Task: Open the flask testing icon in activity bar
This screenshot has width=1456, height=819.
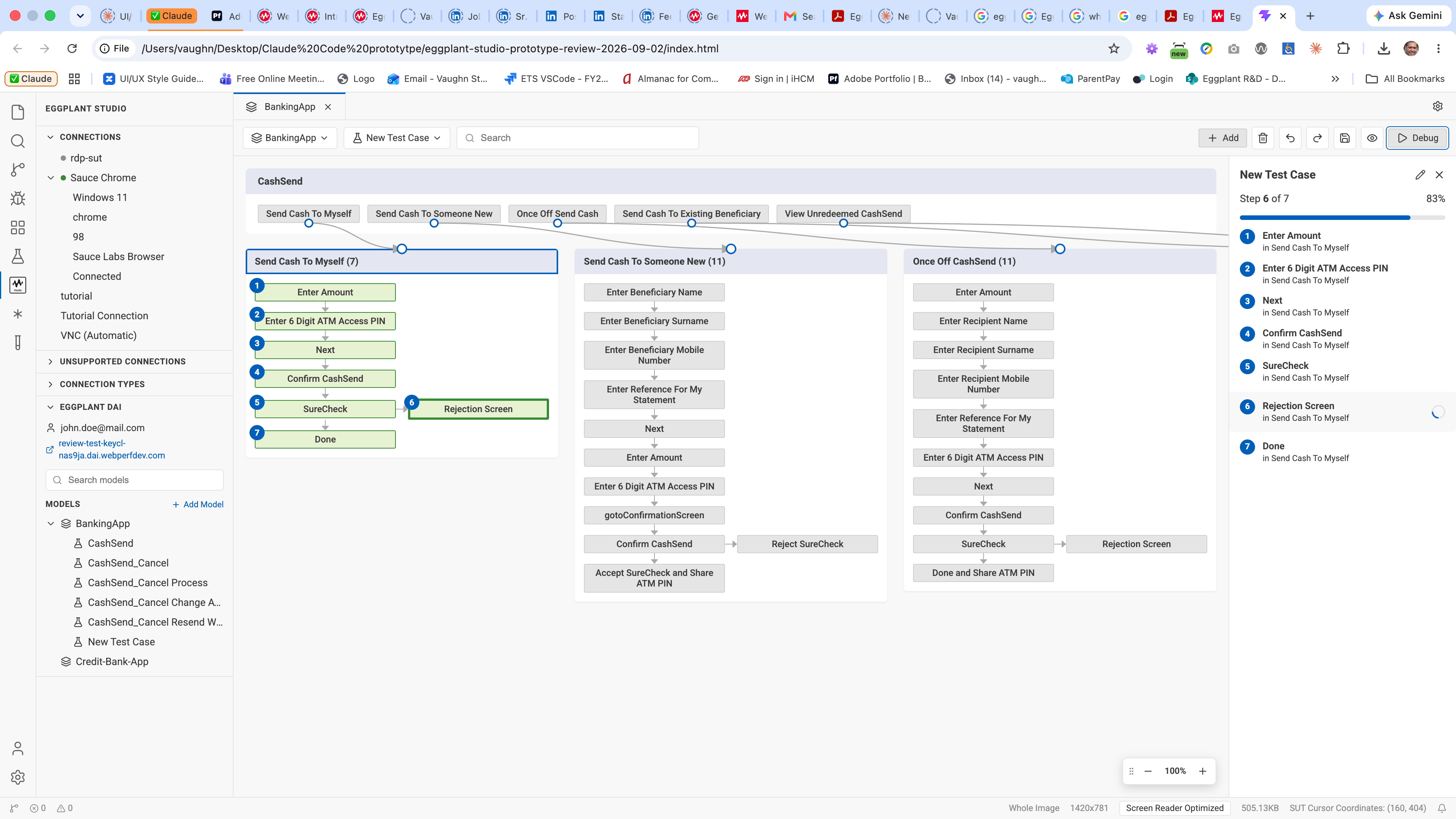Action: coord(17,256)
